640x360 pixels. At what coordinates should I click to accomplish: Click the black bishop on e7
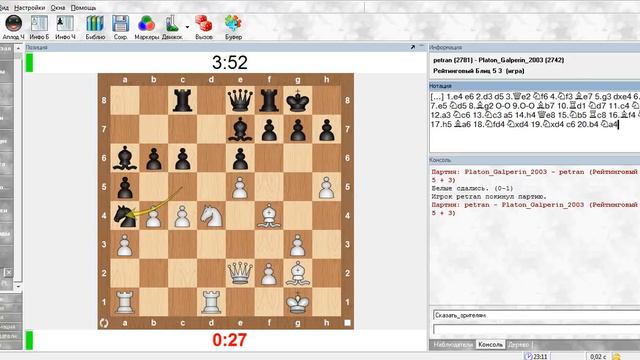240,129
